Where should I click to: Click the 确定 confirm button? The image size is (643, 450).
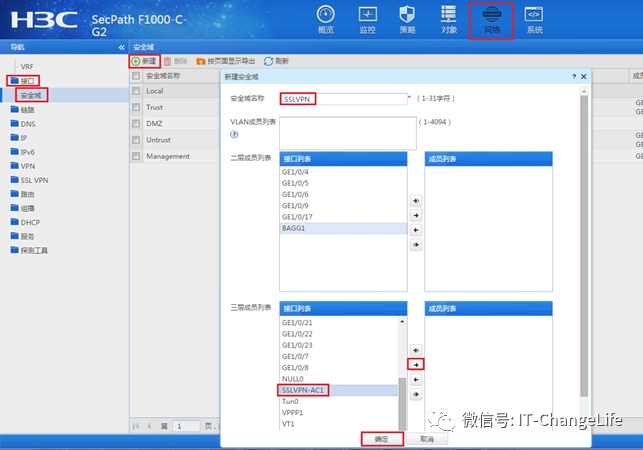[x=382, y=439]
